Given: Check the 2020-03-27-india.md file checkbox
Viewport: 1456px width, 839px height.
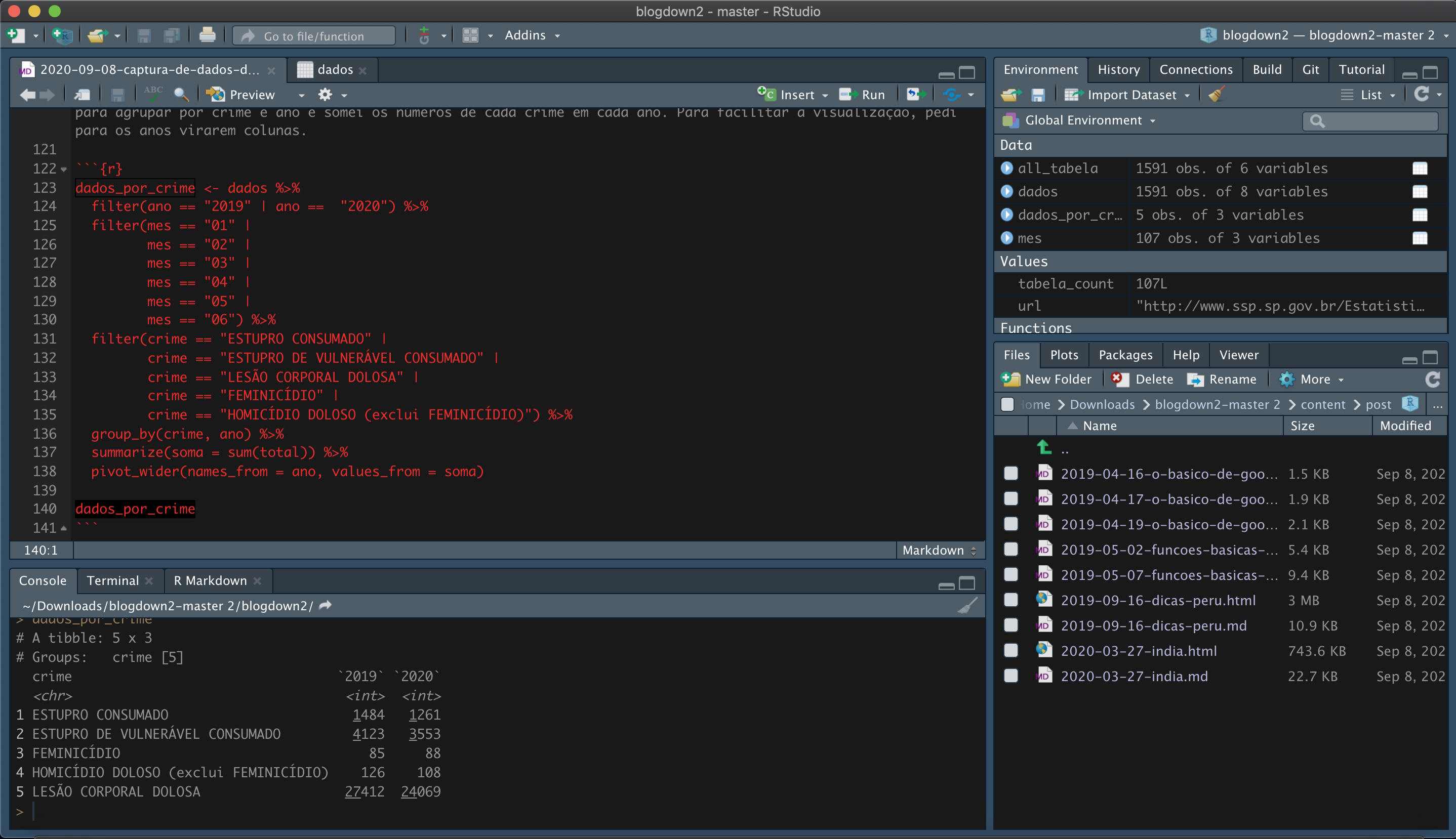Looking at the screenshot, I should pos(1010,676).
